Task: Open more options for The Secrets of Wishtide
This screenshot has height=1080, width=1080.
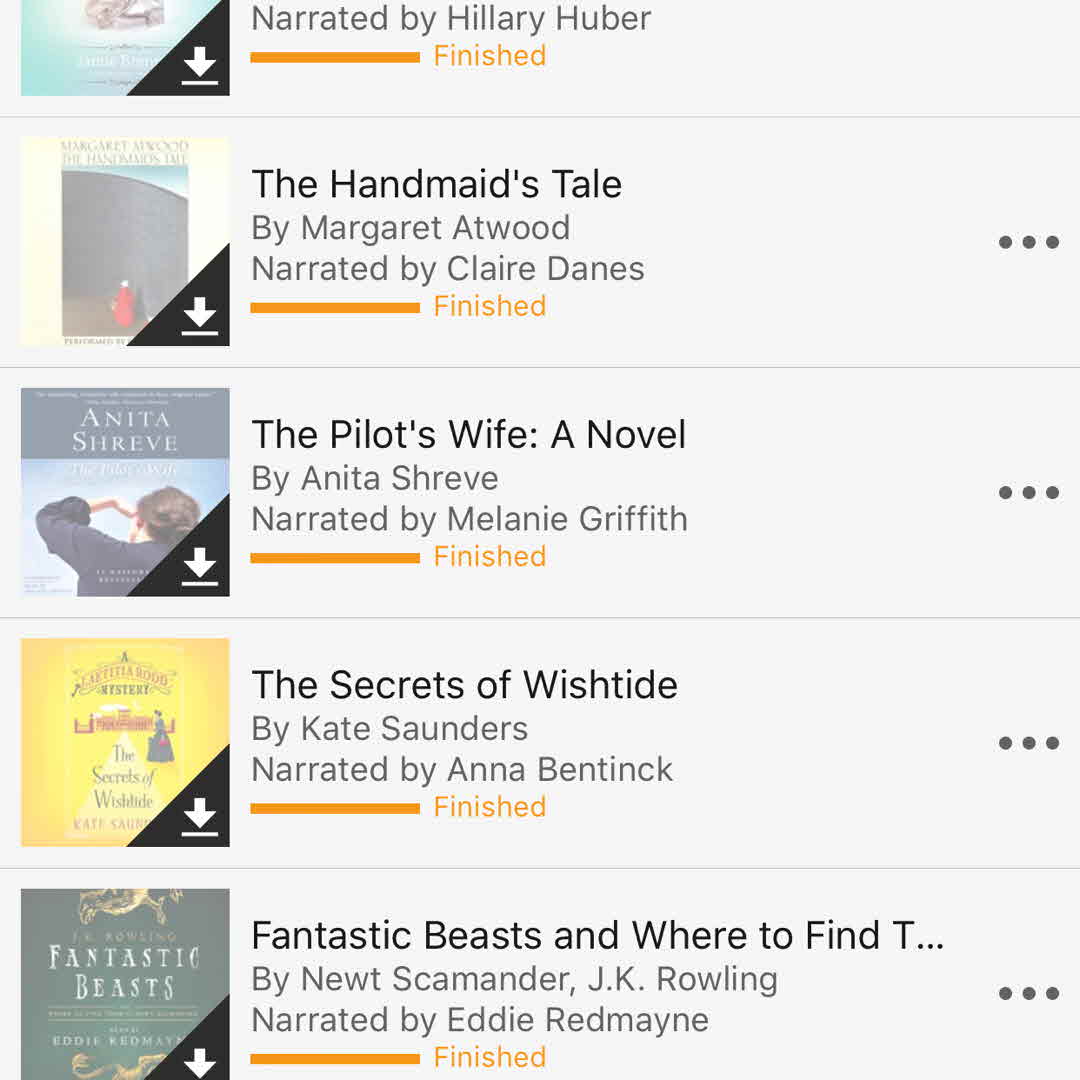Action: point(1028,742)
